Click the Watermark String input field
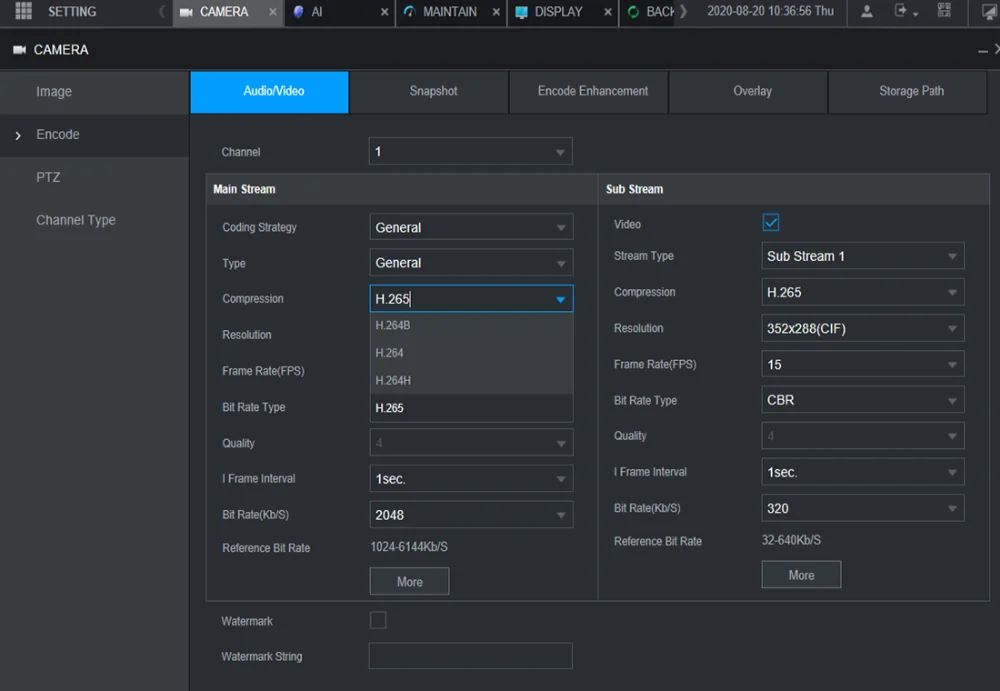Image resolution: width=1000 pixels, height=691 pixels. [x=470, y=656]
